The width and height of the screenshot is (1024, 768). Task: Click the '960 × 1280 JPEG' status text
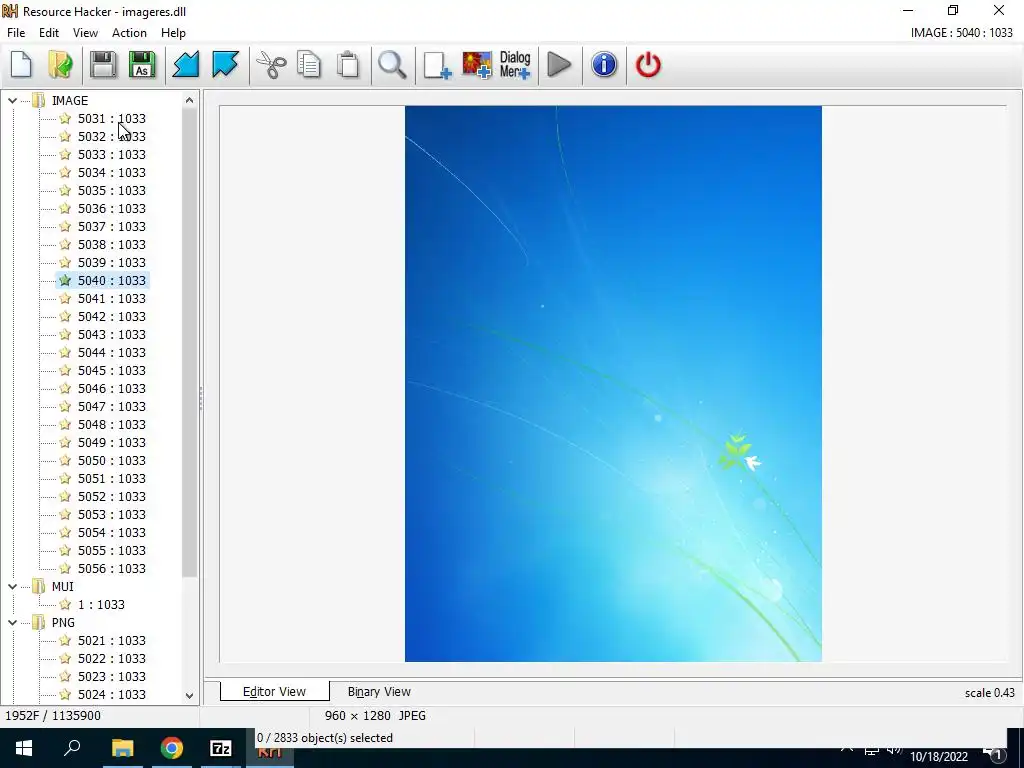tap(376, 716)
